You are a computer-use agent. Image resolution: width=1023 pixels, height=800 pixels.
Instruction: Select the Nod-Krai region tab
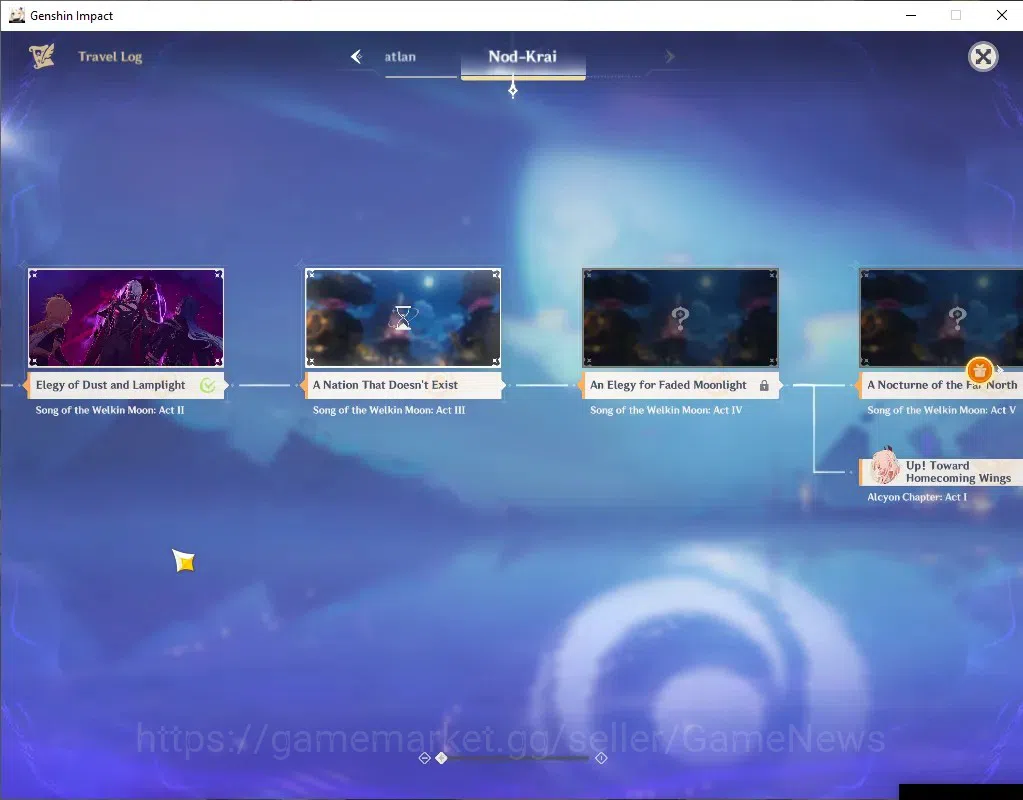coord(523,57)
